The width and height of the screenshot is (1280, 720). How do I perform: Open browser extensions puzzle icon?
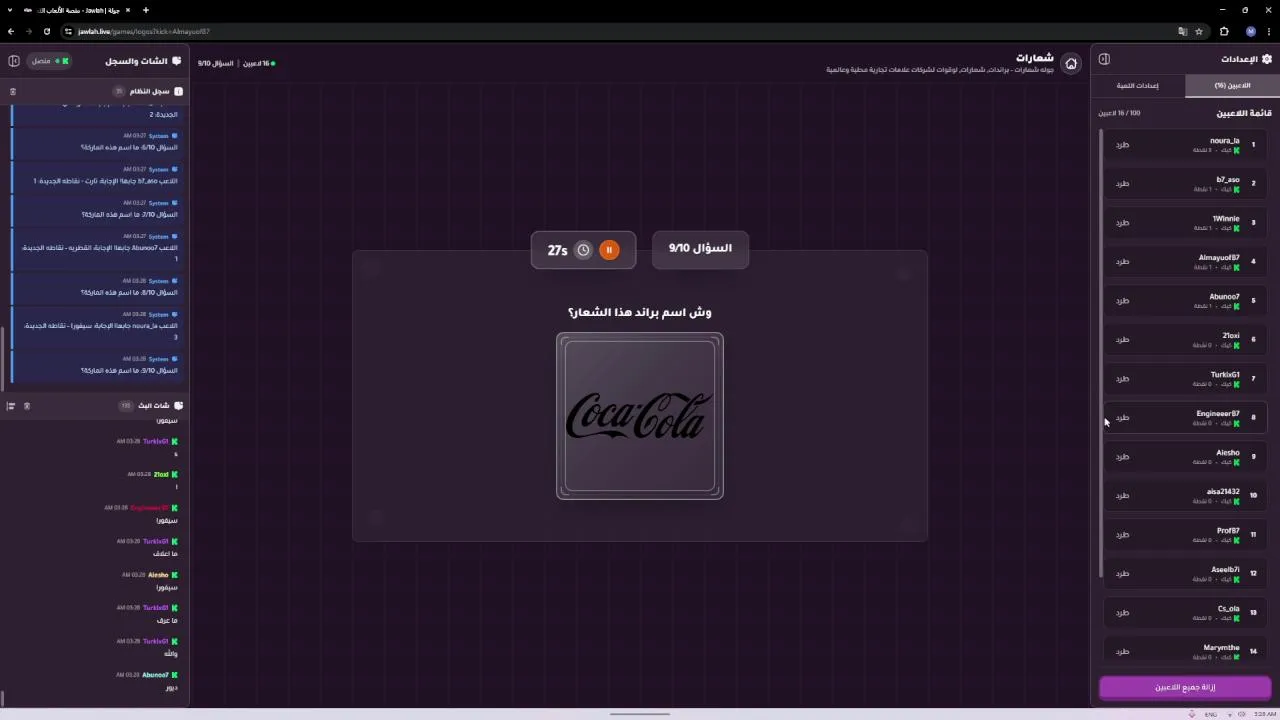[x=1224, y=31]
